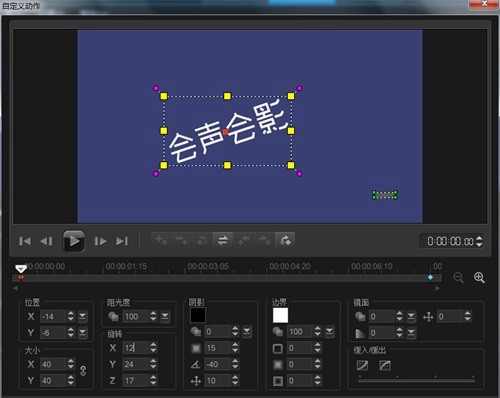Click the shadow blur field showing 15
500x398 pixels.
tap(217, 348)
